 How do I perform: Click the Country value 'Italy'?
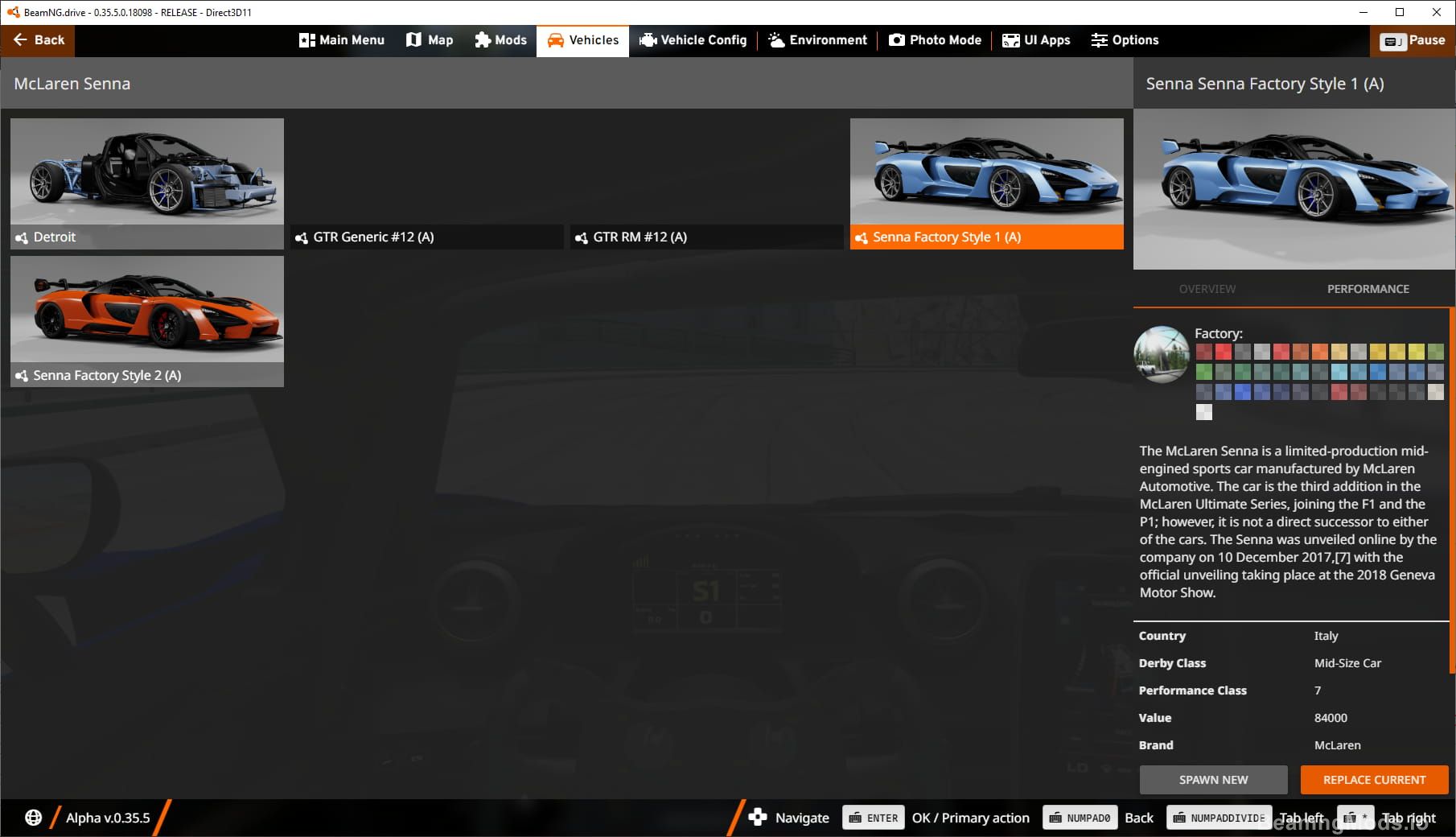coord(1326,636)
